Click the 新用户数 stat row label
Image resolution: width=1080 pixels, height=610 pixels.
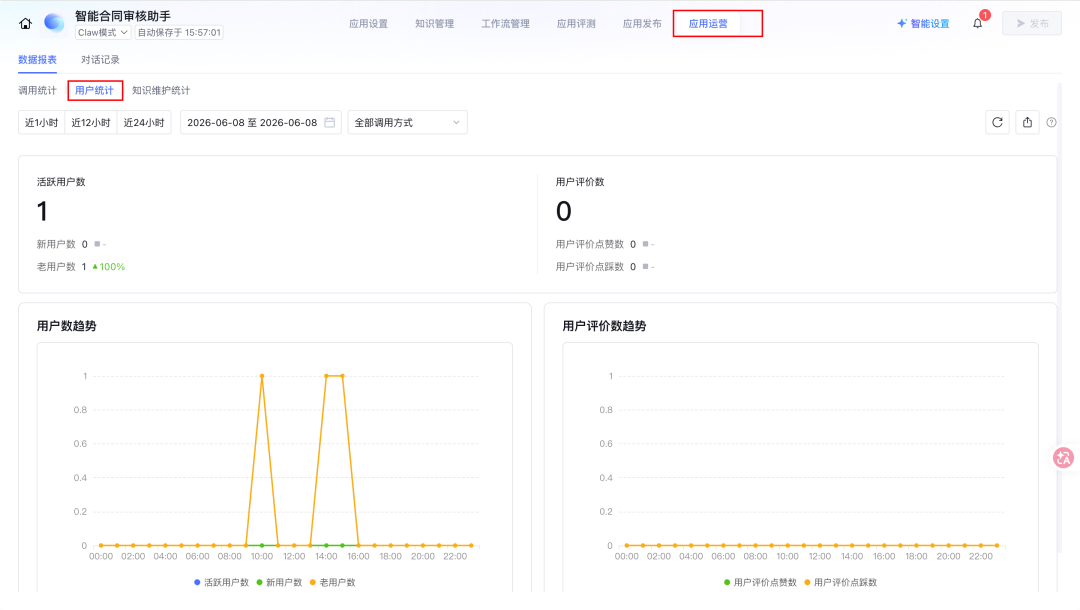[x=56, y=244]
